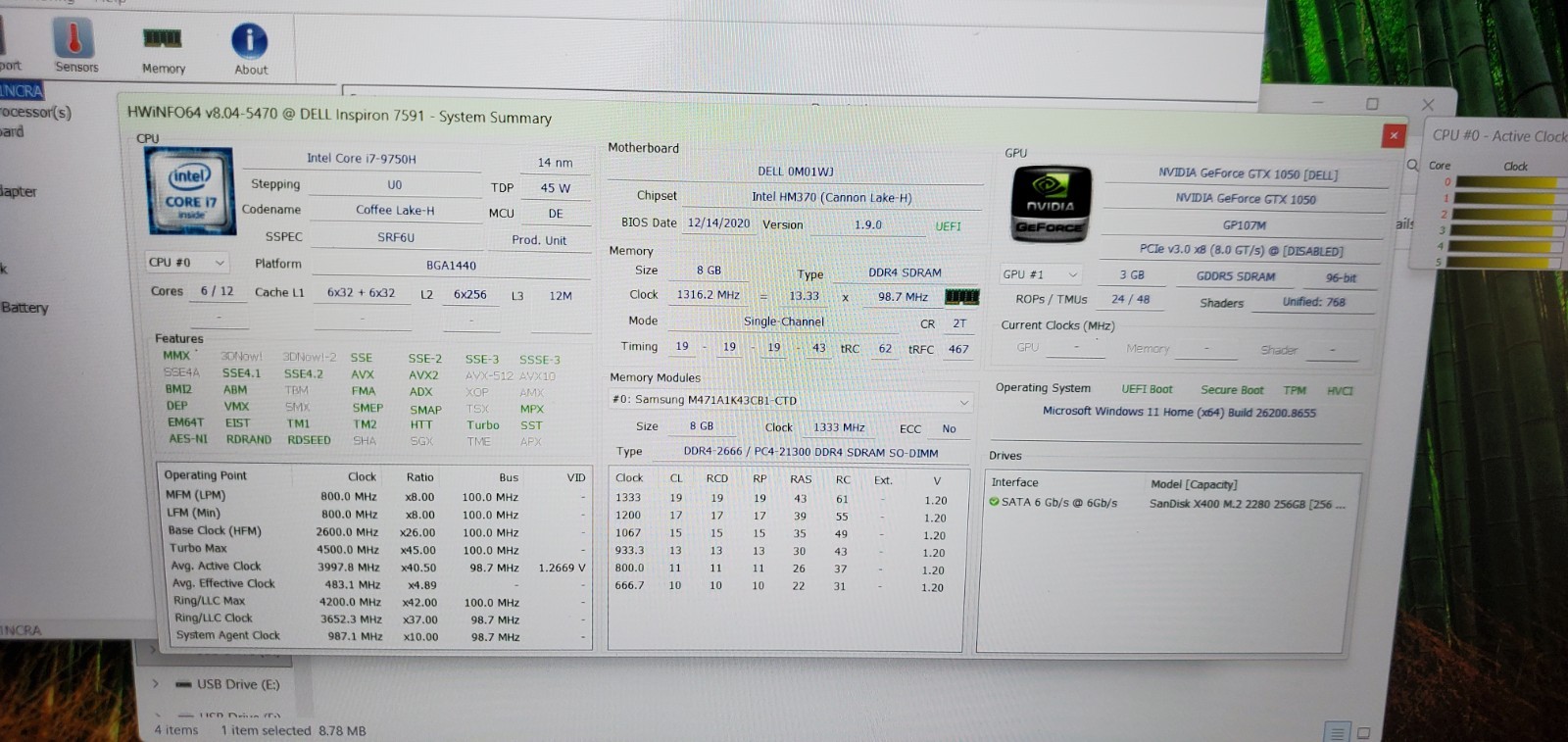This screenshot has width=1568, height=742.
Task: Click the Model [Capacity] column header in Drives
Action: [x=1194, y=485]
